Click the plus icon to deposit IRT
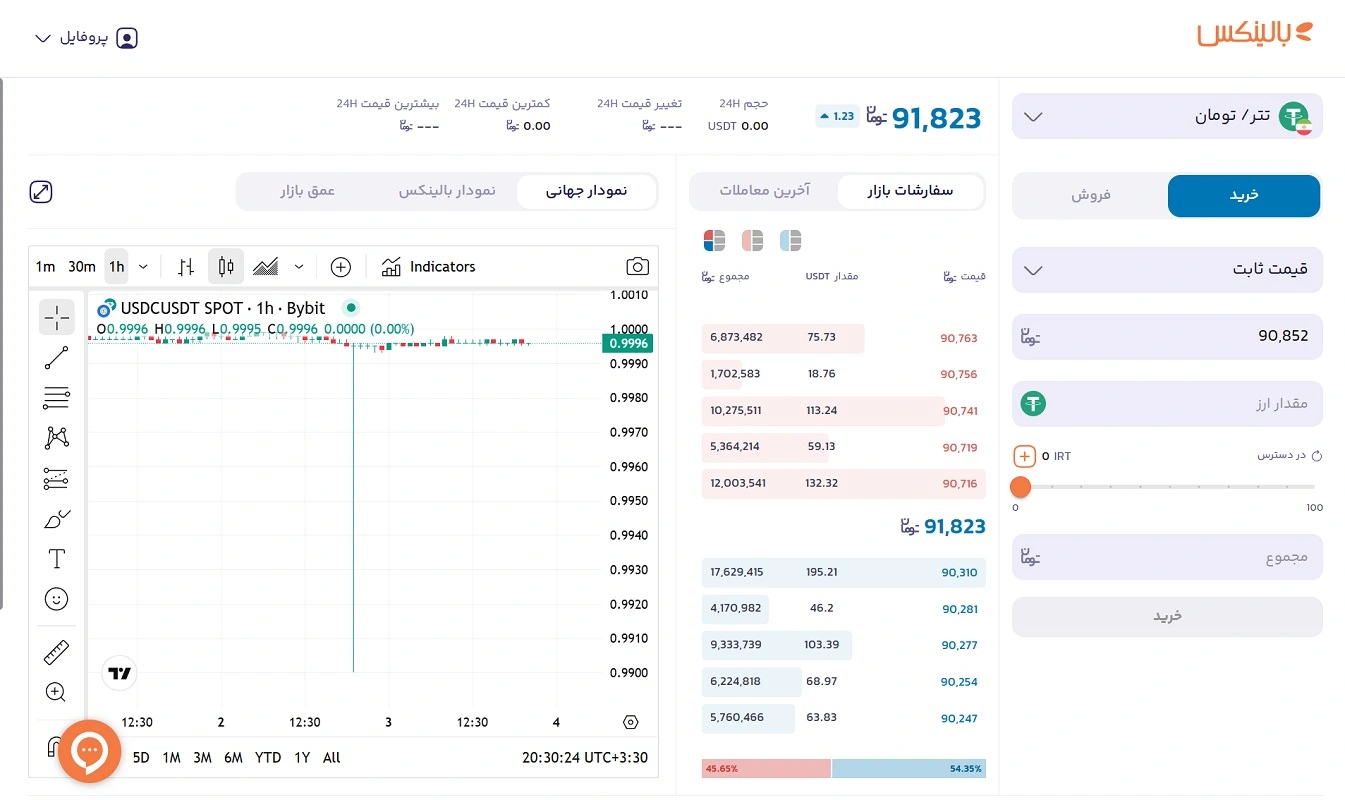The height and width of the screenshot is (800, 1345). tap(1024, 456)
